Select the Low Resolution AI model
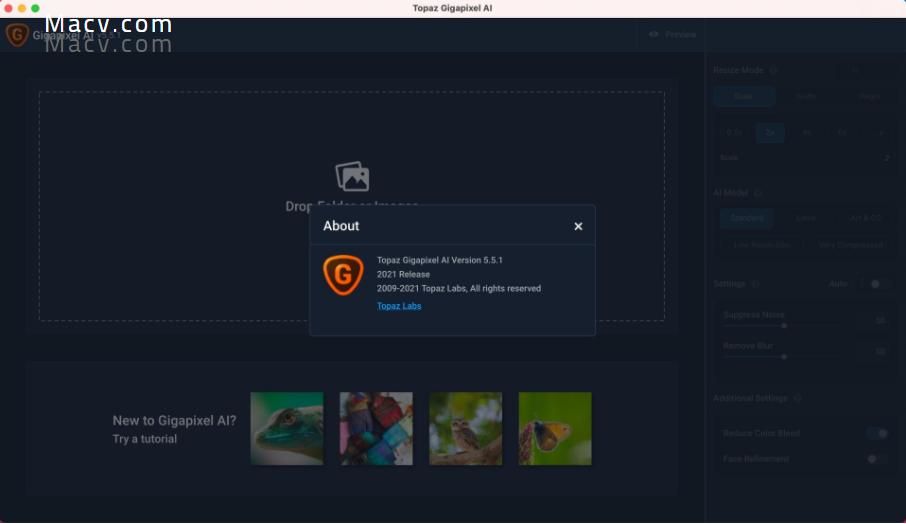Image resolution: width=906 pixels, height=524 pixels. coord(760,246)
